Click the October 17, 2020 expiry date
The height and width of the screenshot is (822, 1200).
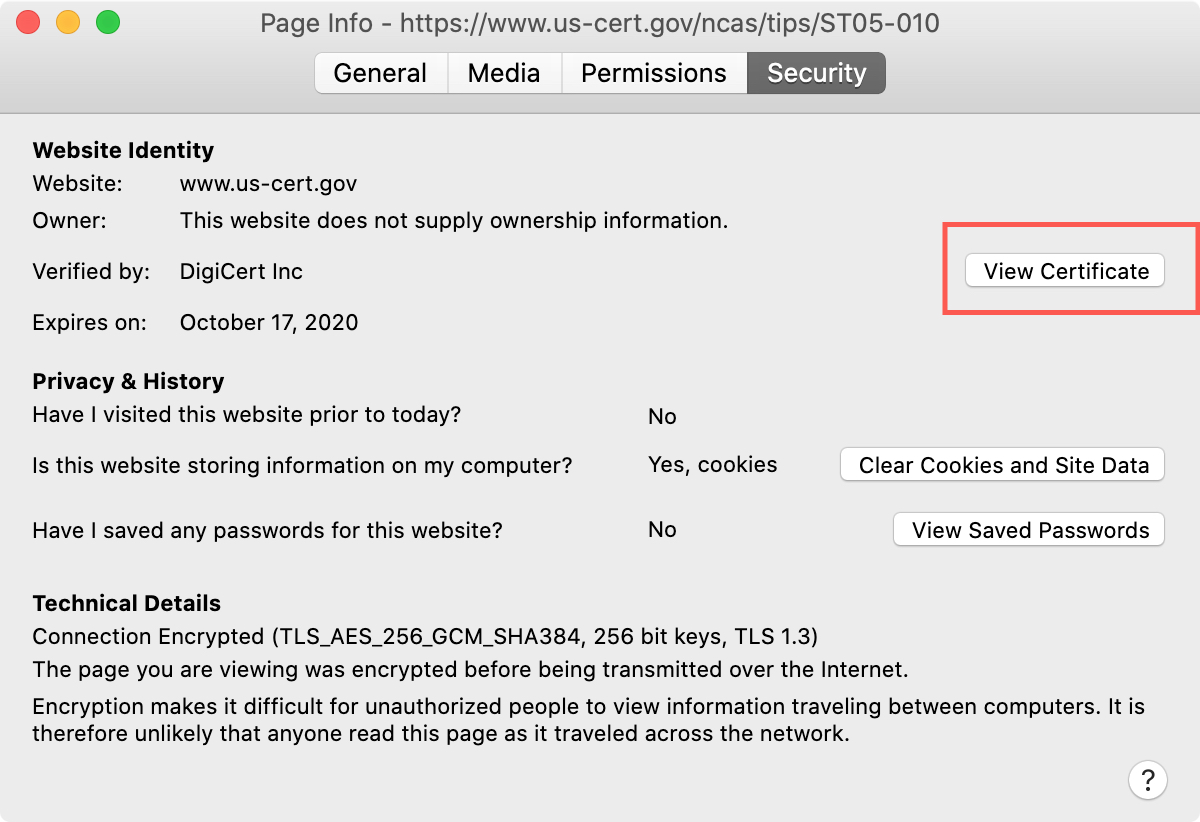click(269, 323)
